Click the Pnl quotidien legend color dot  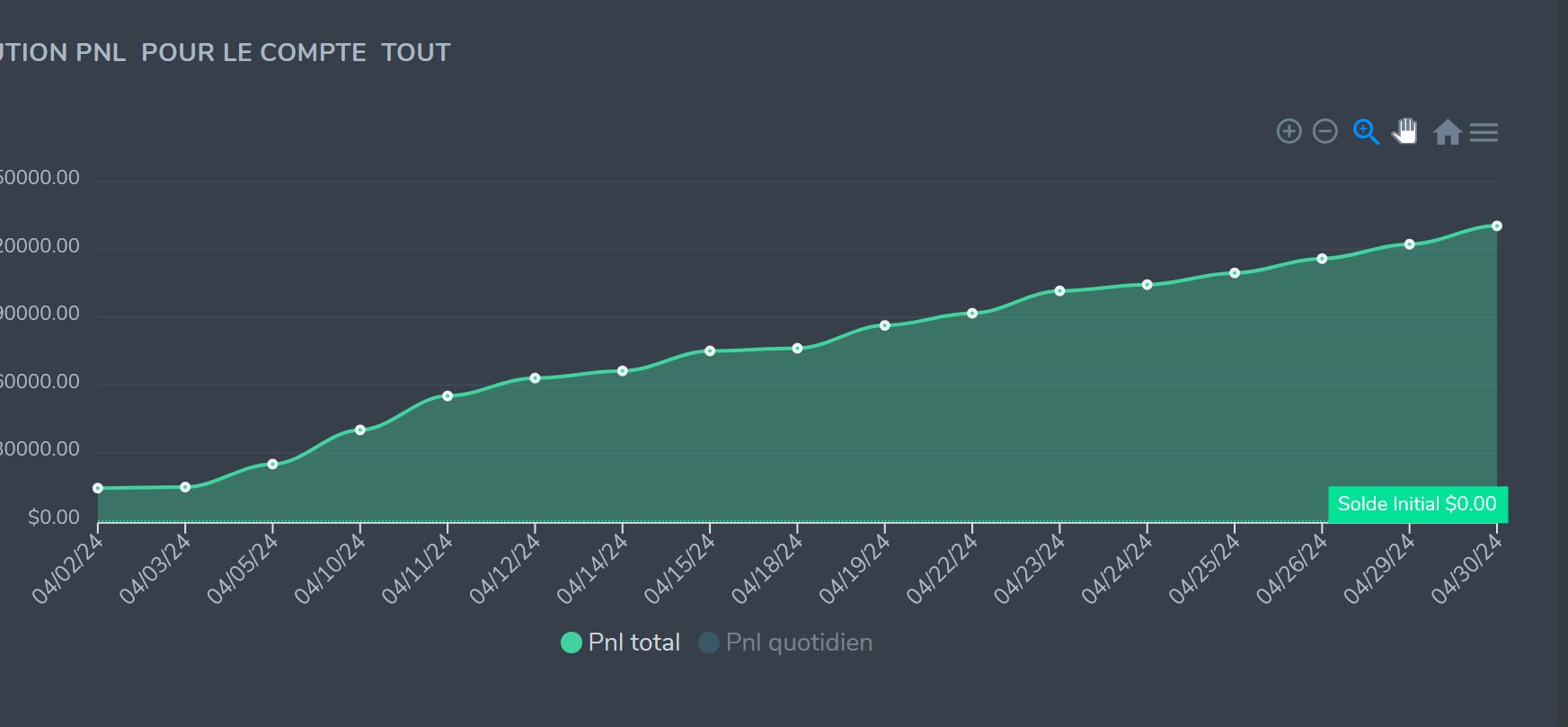tap(709, 643)
